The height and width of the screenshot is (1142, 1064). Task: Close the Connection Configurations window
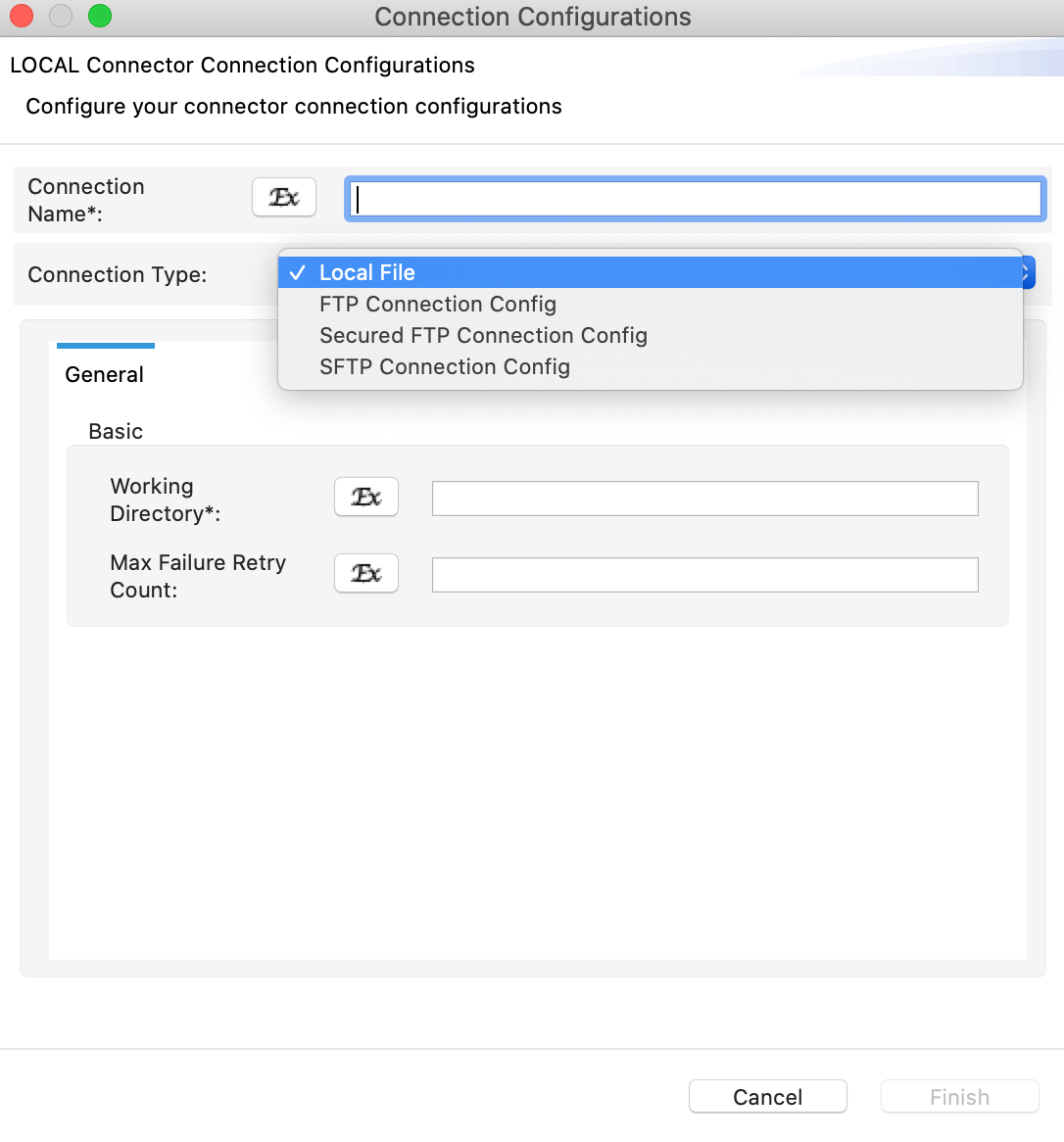pyautogui.click(x=22, y=16)
